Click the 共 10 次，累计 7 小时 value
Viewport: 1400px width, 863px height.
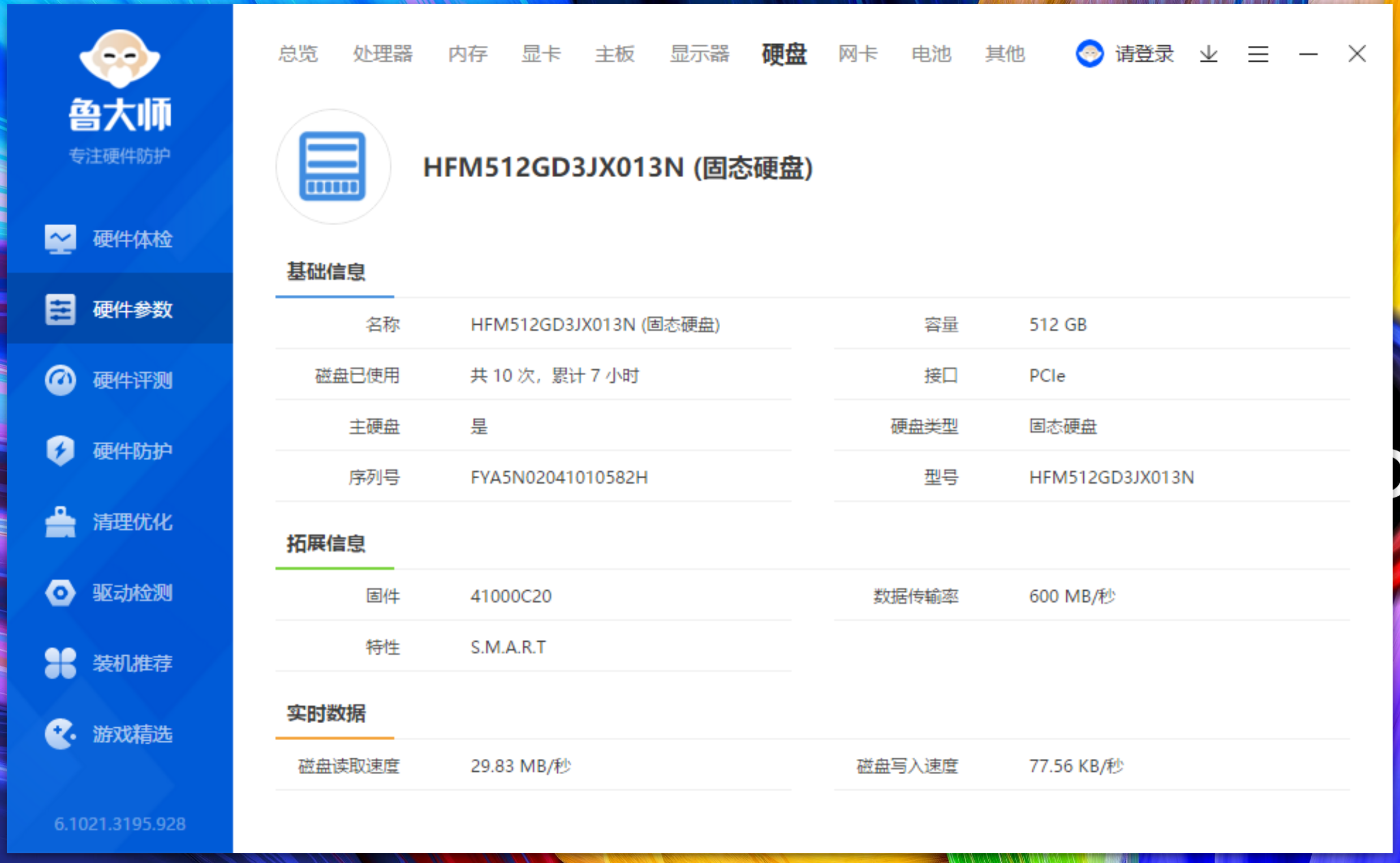pyautogui.click(x=554, y=376)
